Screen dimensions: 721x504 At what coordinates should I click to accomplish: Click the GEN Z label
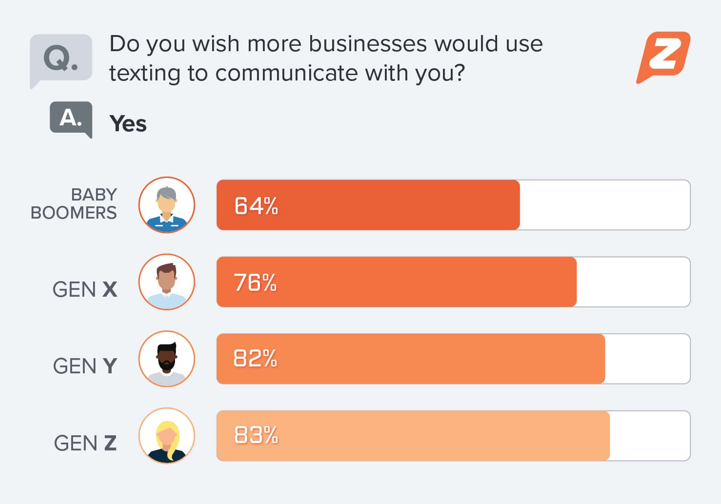coord(85,443)
